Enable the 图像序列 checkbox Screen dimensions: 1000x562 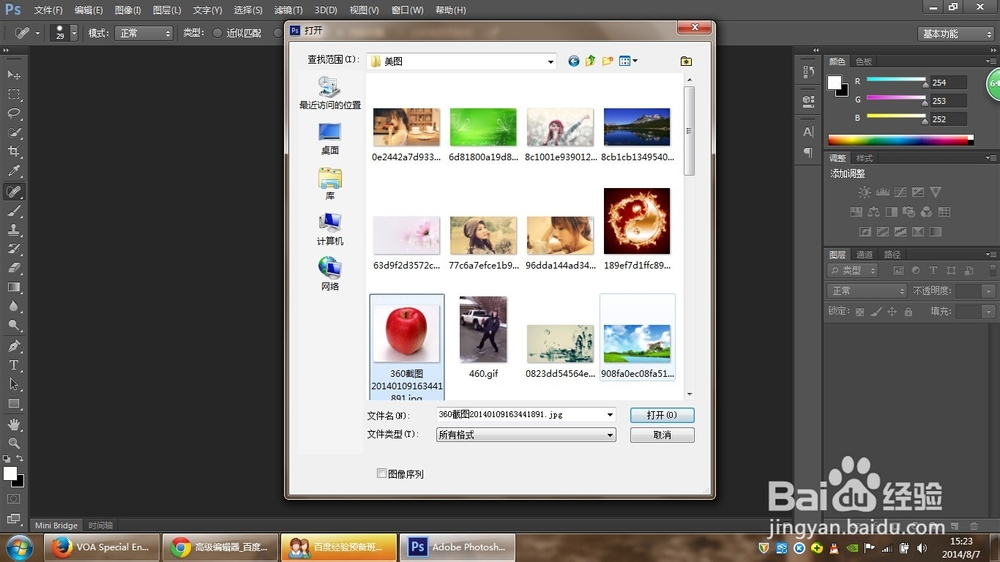coord(381,473)
